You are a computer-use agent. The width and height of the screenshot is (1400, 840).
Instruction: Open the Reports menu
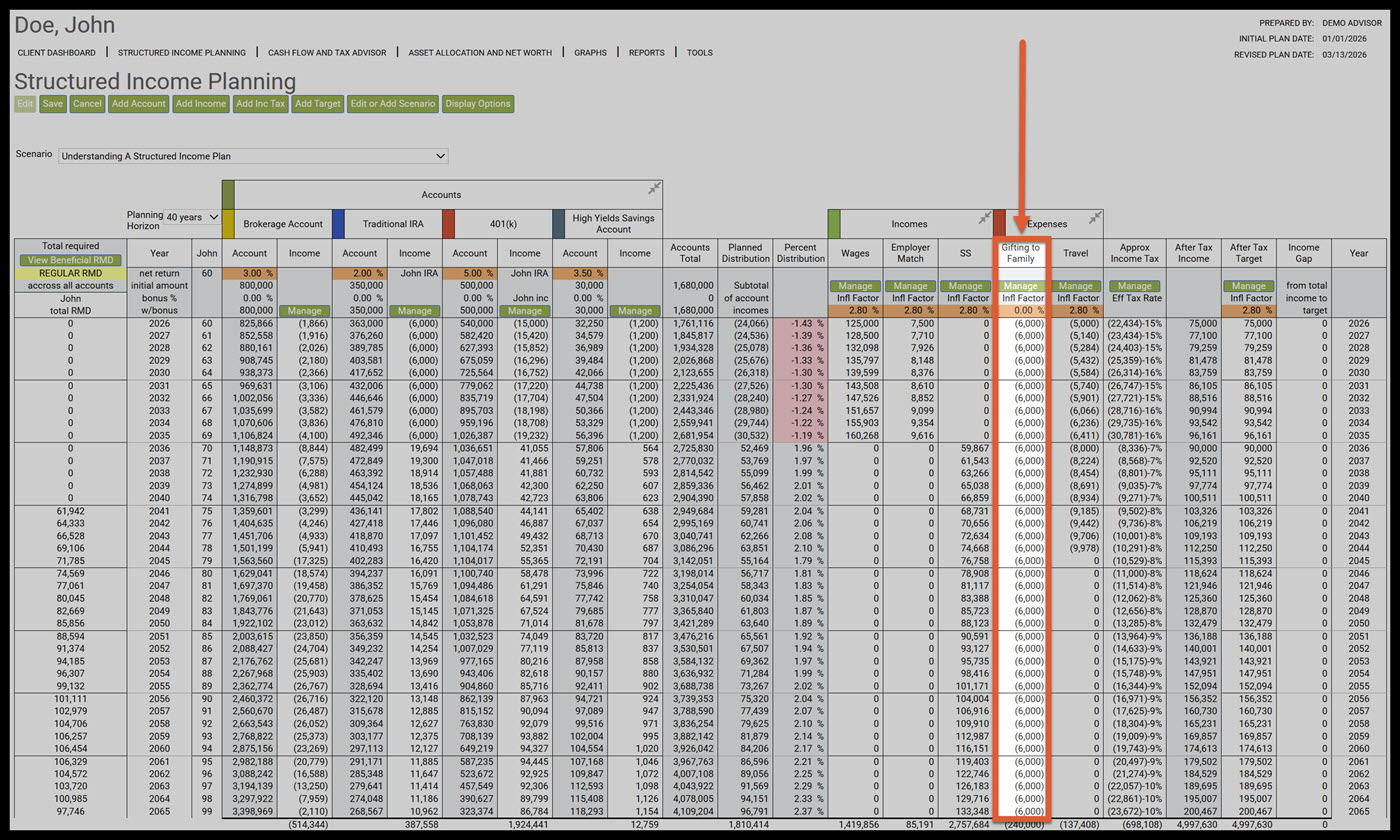coord(646,52)
